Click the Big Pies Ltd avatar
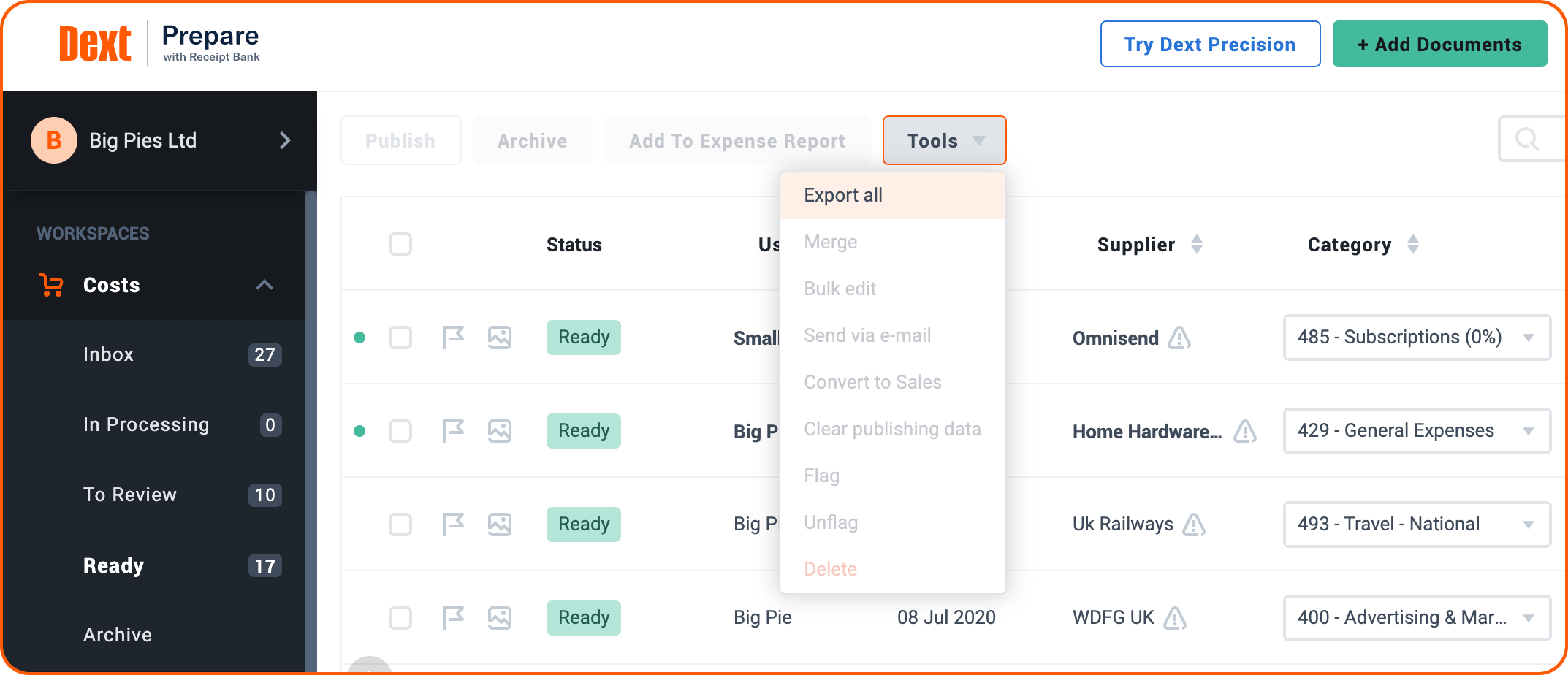 click(54, 140)
